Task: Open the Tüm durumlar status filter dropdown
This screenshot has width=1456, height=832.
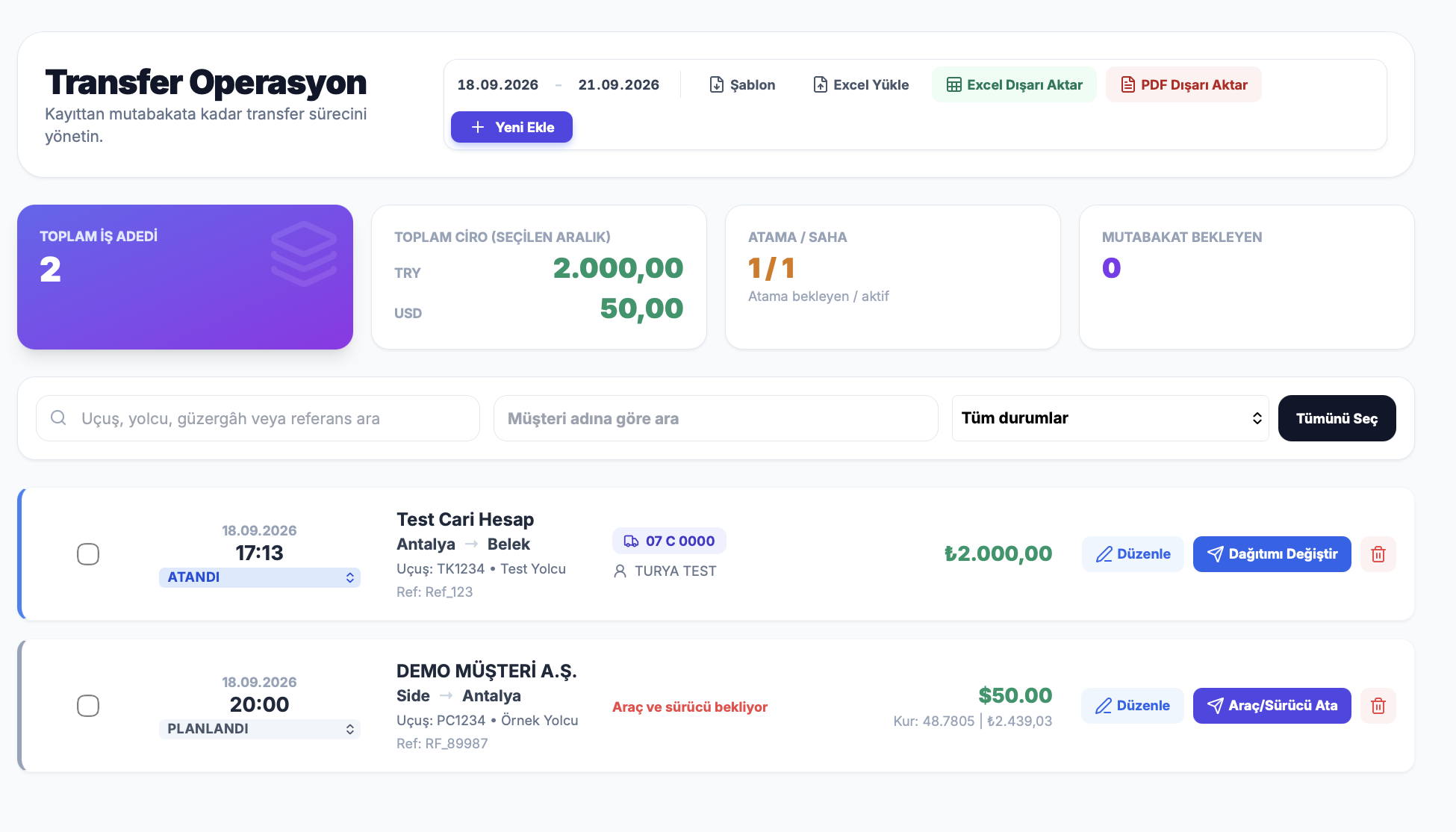Action: click(x=1110, y=418)
